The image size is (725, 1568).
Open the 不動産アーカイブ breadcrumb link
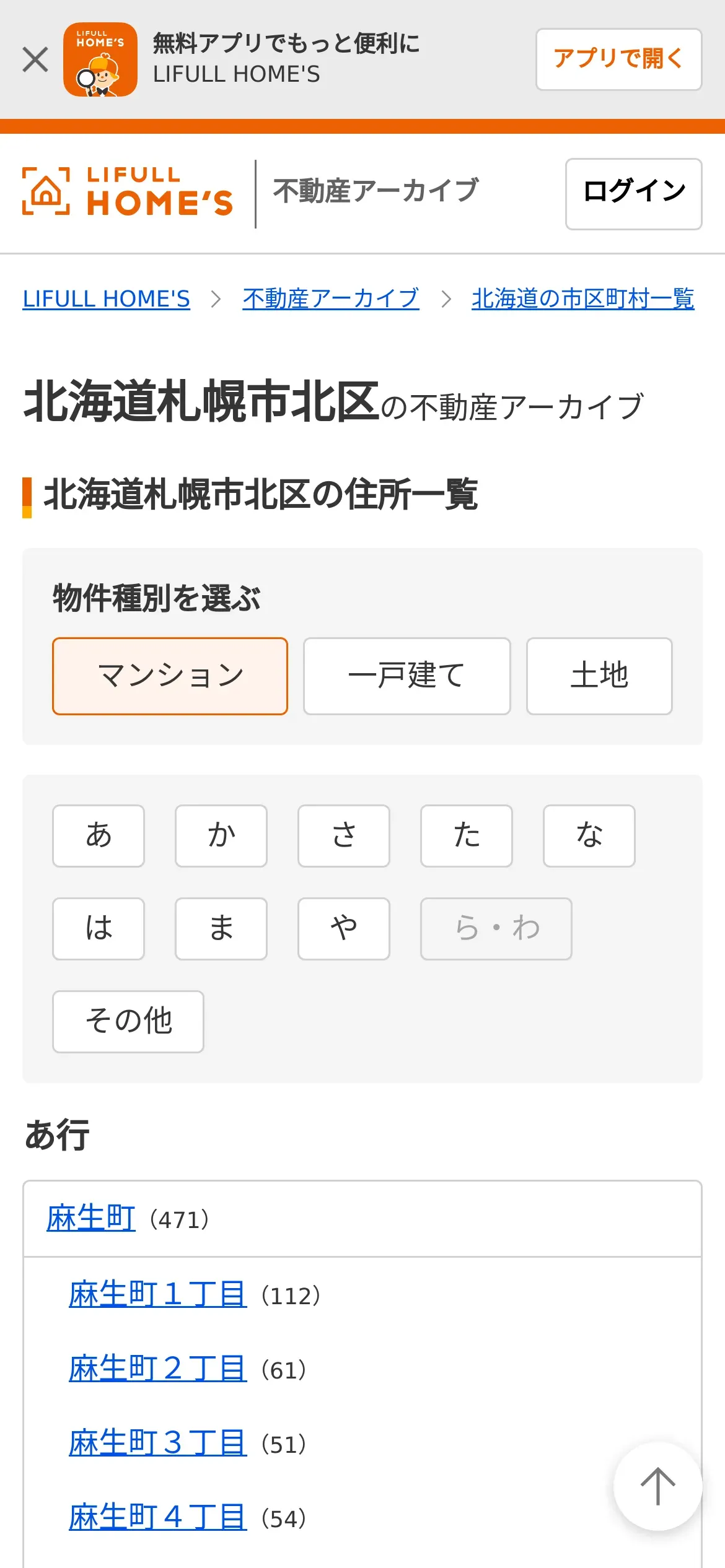331,299
